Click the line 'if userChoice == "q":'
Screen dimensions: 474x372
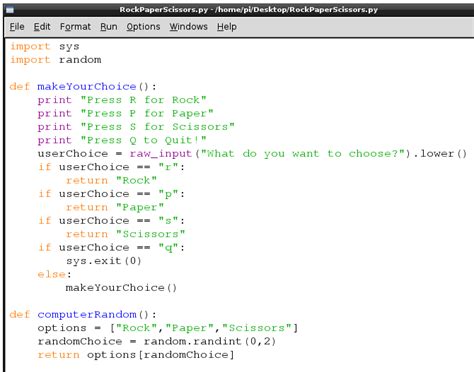(x=111, y=248)
